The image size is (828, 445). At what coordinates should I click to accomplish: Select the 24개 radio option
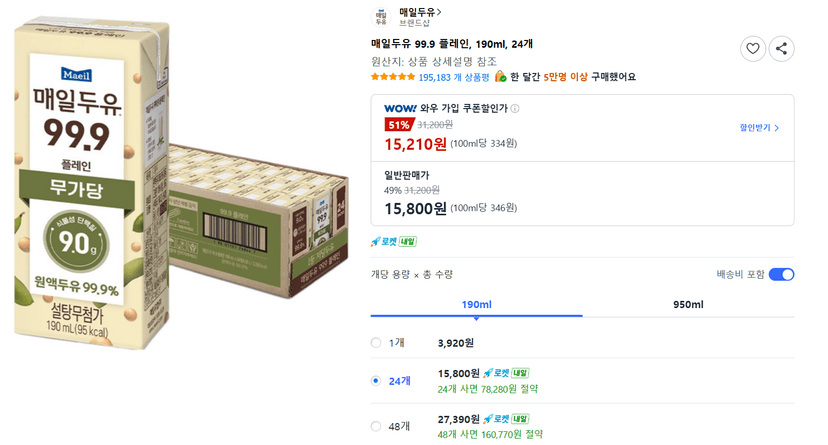tap(376, 381)
